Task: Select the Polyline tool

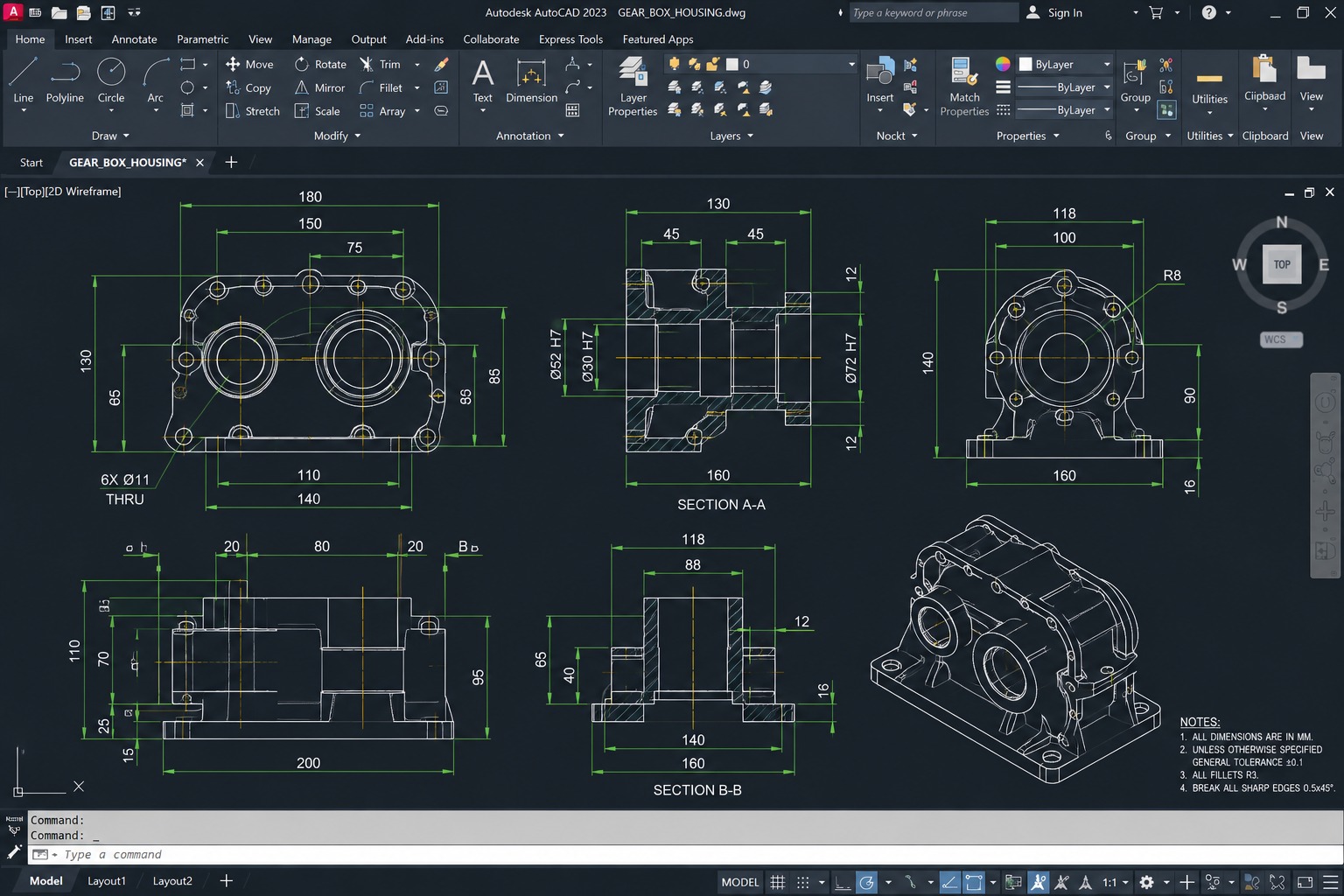Action: [x=65, y=80]
